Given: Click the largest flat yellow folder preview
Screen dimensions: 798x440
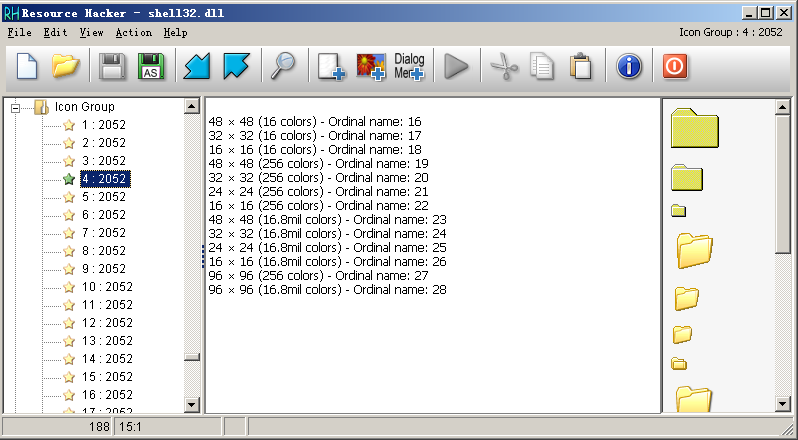Looking at the screenshot, I should [x=695, y=128].
